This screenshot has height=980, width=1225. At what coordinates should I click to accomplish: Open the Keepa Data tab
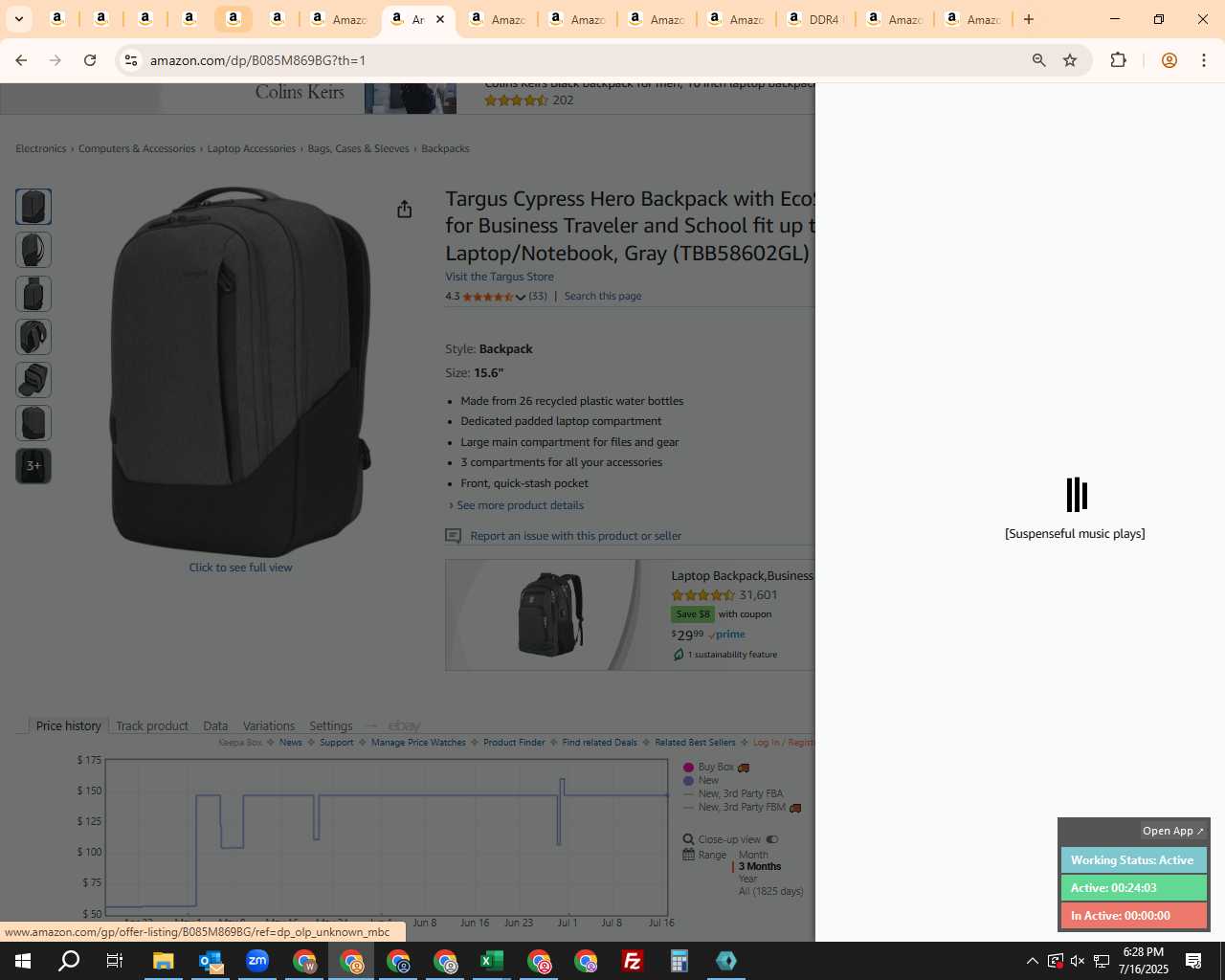(x=215, y=725)
